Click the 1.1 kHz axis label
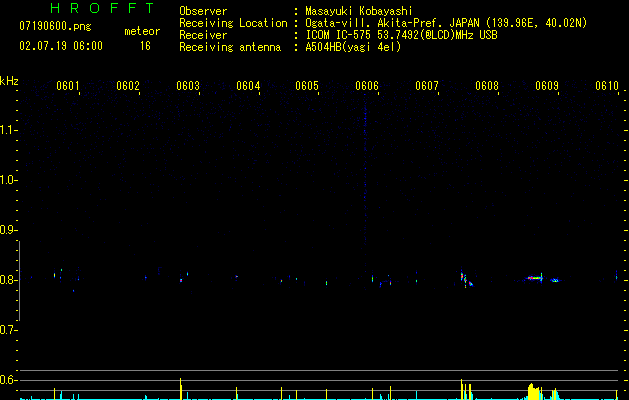 pyautogui.click(x=8, y=130)
